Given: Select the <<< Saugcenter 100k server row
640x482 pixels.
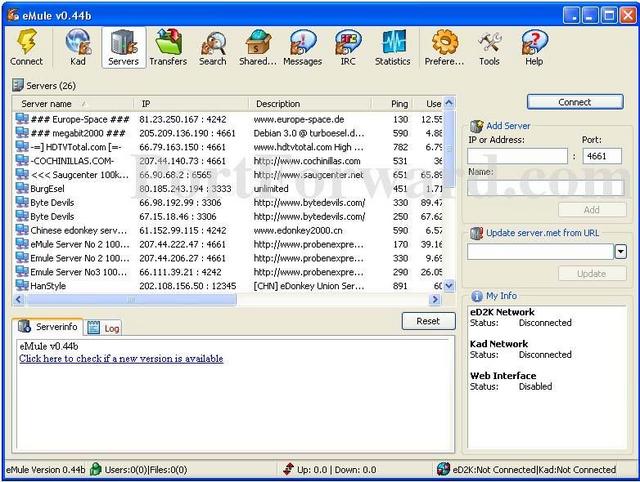Looking at the screenshot, I should pos(229,175).
